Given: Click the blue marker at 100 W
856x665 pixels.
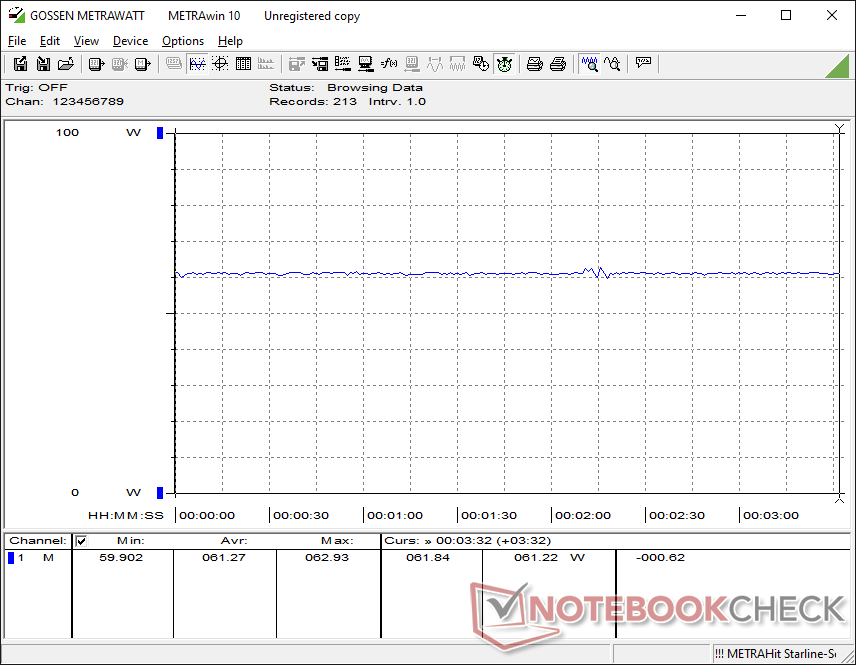Looking at the screenshot, I should [x=159, y=133].
